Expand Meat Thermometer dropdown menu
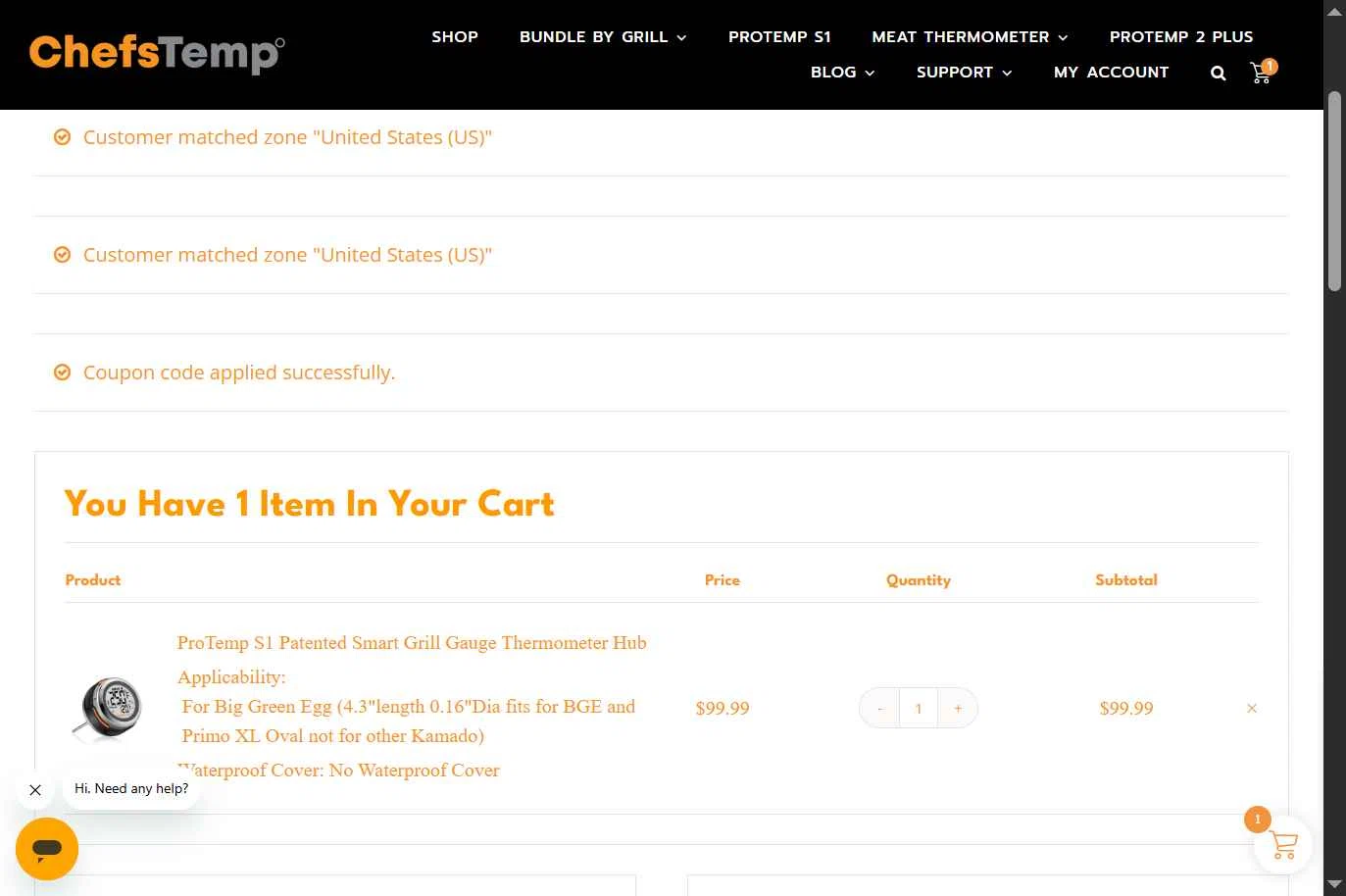Viewport: 1346px width, 896px height. (x=970, y=37)
